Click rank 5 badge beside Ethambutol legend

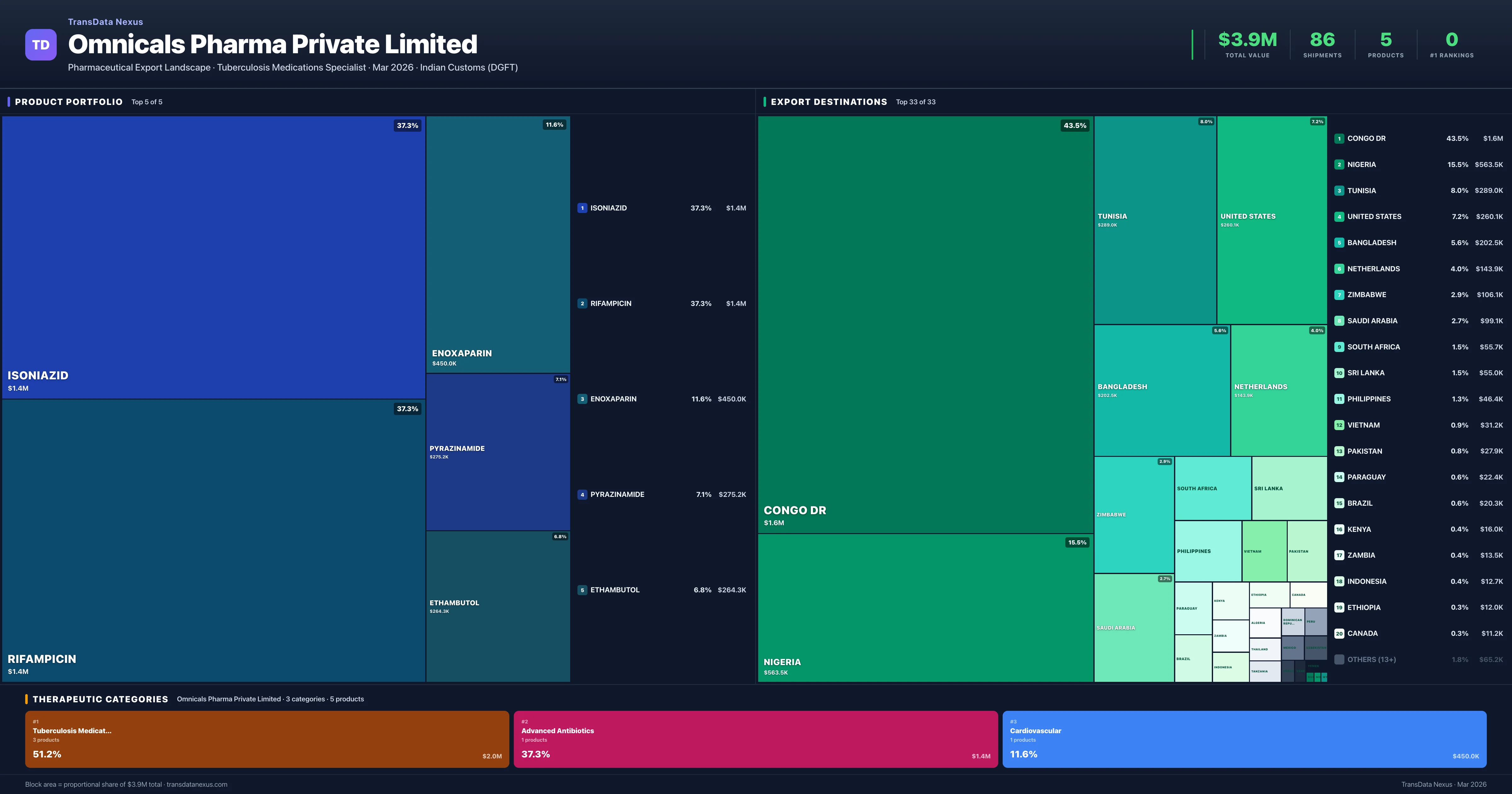click(x=582, y=590)
